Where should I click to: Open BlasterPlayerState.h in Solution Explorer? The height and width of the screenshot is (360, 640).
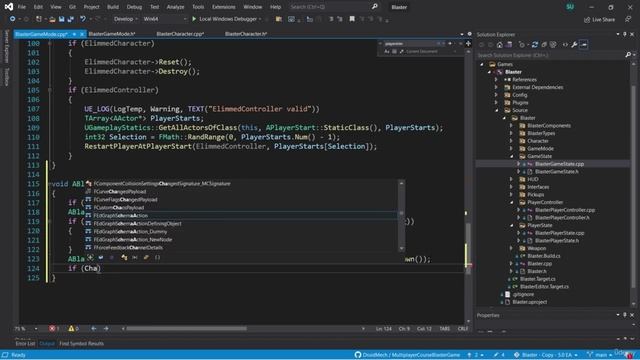click(x=557, y=240)
